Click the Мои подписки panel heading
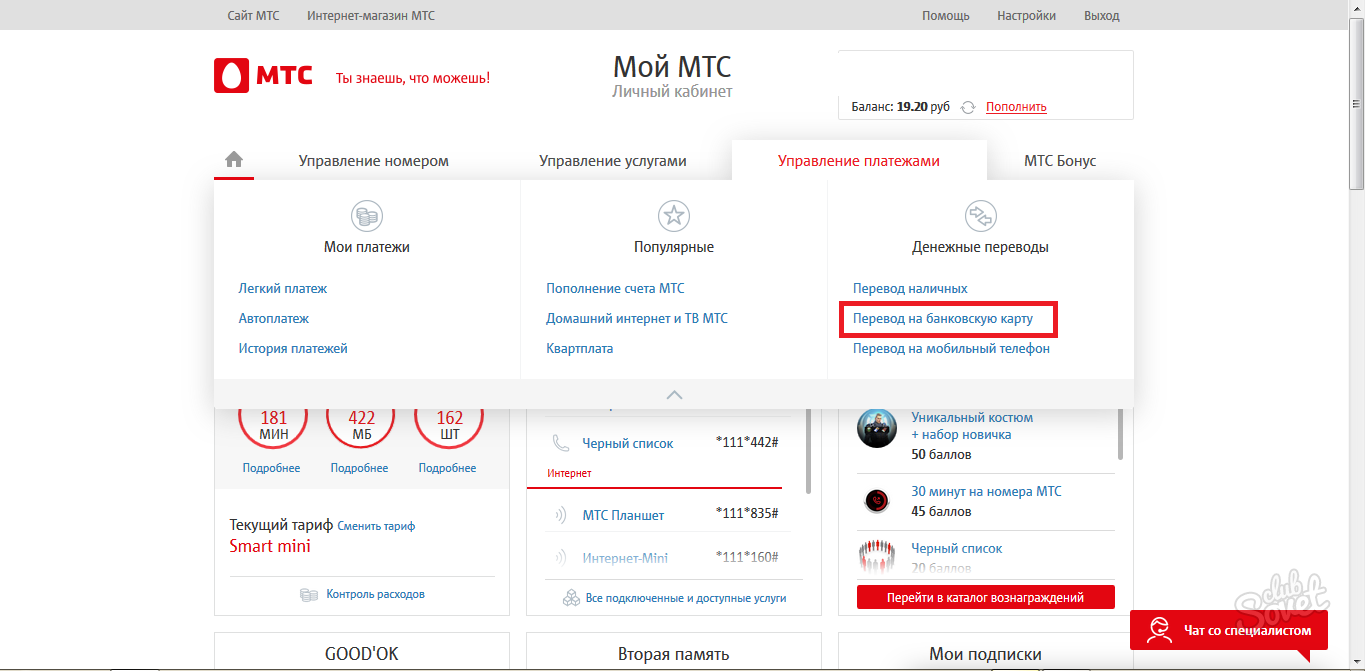Image resolution: width=1365 pixels, height=671 pixels. tap(985, 655)
